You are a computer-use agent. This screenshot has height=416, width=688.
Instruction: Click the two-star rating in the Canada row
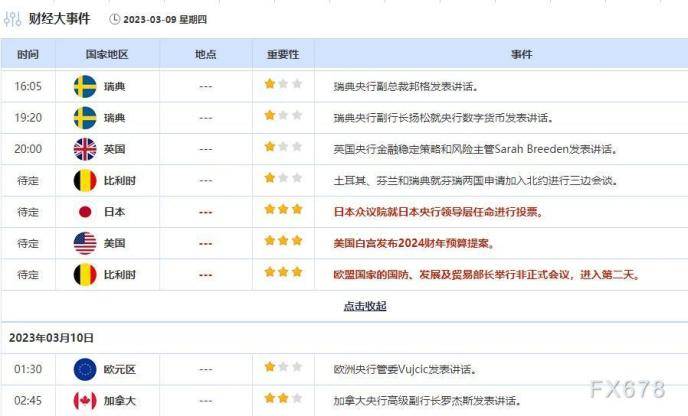pyautogui.click(x=282, y=400)
